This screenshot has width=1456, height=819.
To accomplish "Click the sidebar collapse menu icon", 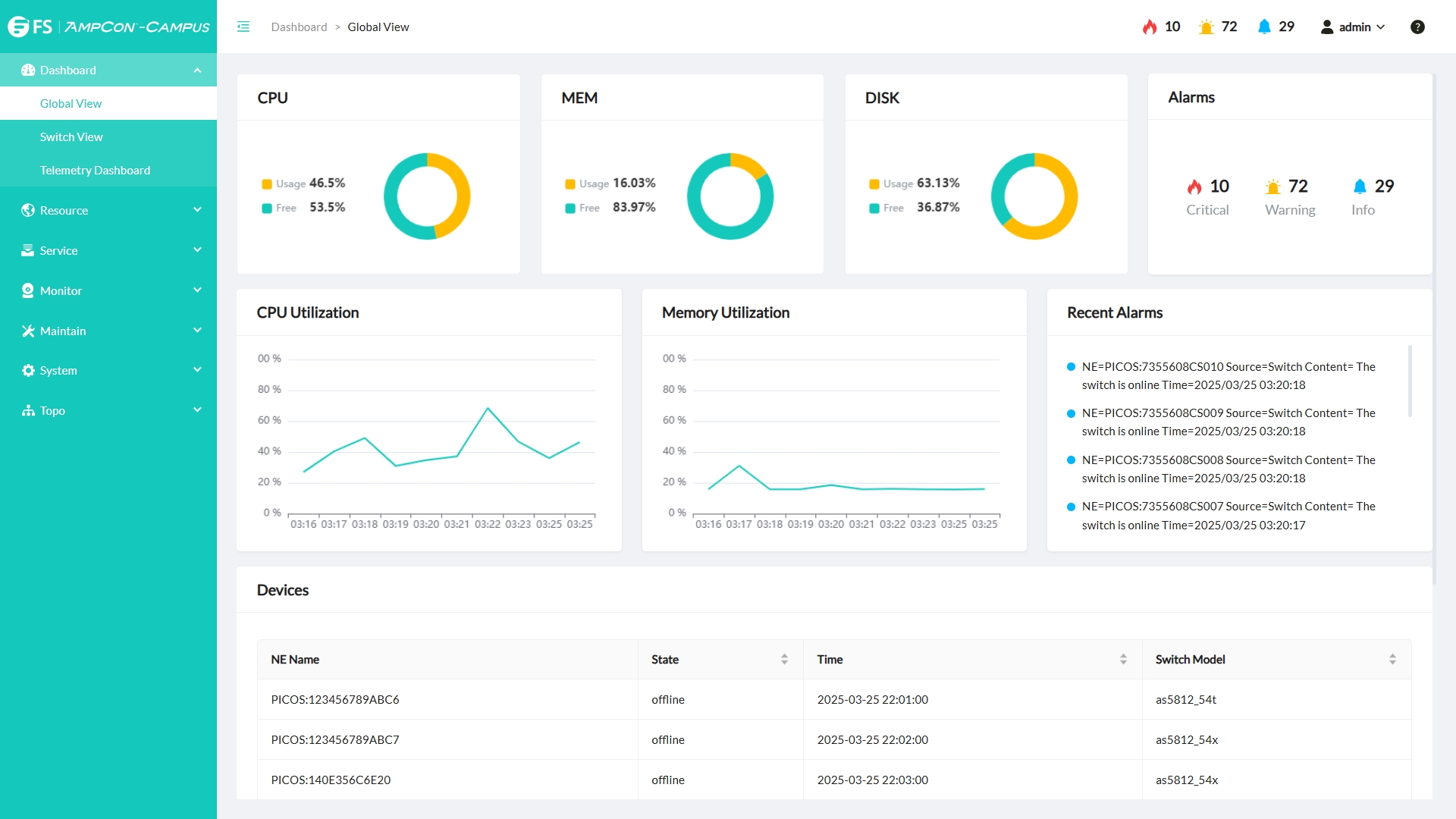I will coord(243,27).
